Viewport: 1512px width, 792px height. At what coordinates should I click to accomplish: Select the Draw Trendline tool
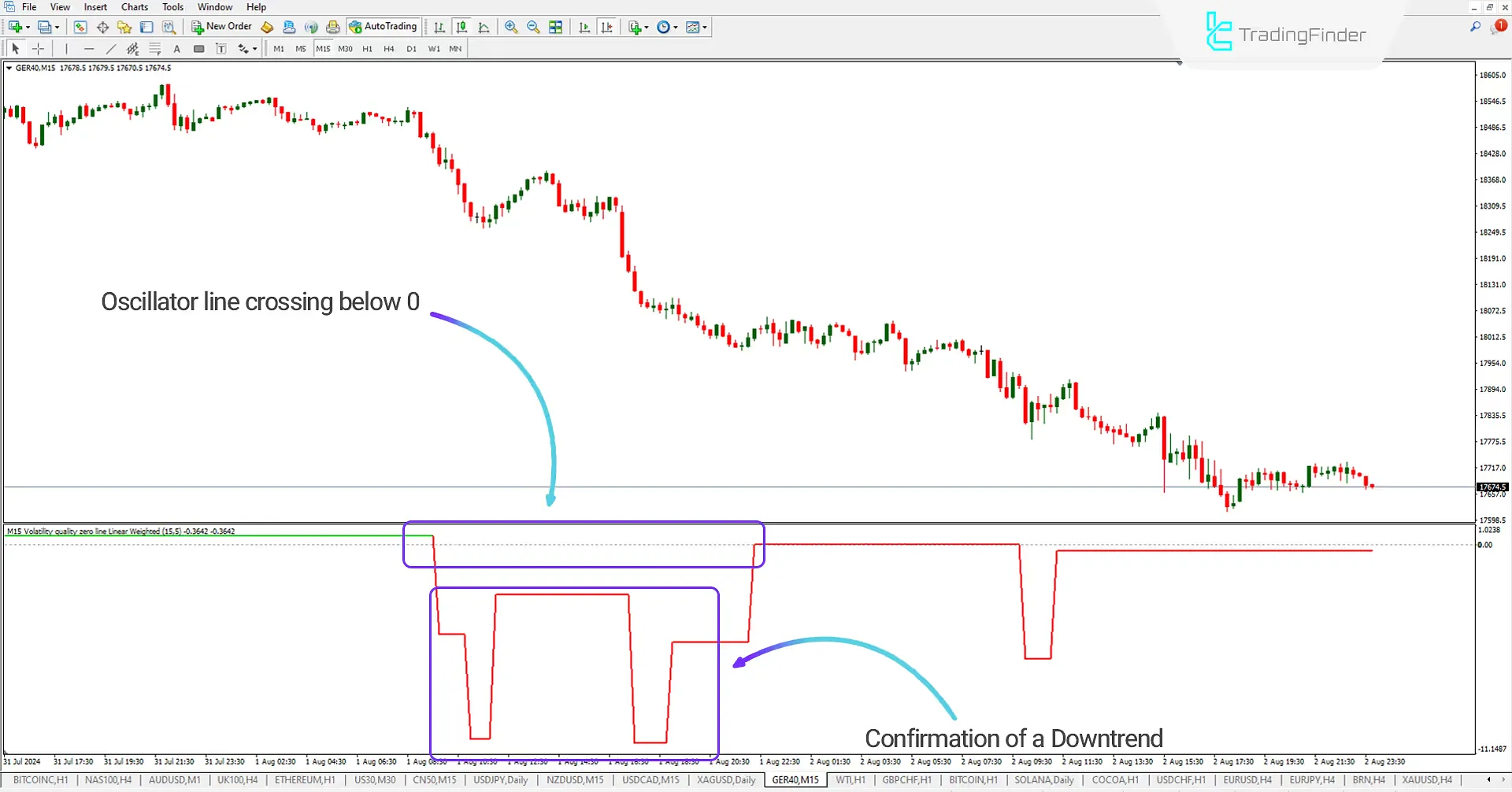point(111,48)
